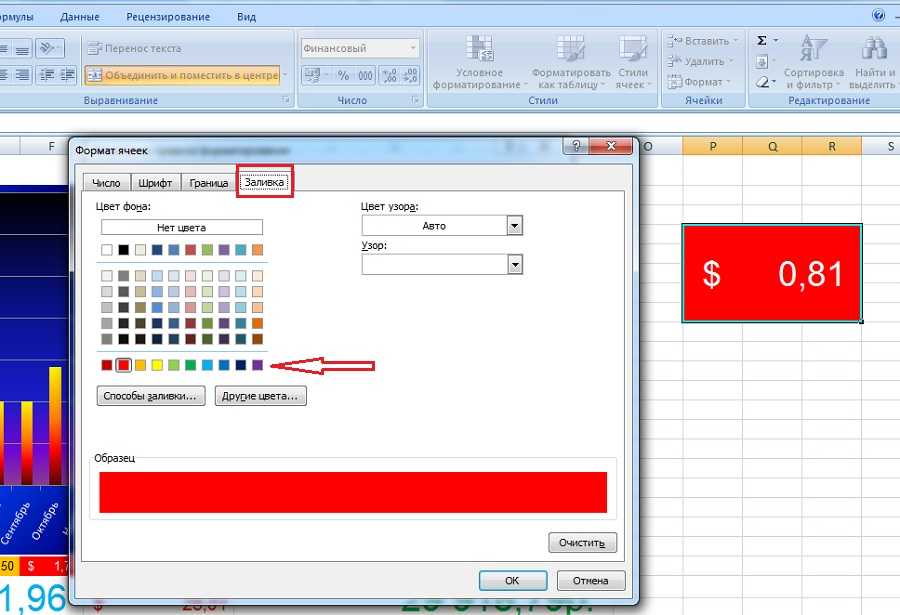Pick the yellow standard color swatch
Screen dimensions: 900x615
pos(157,365)
